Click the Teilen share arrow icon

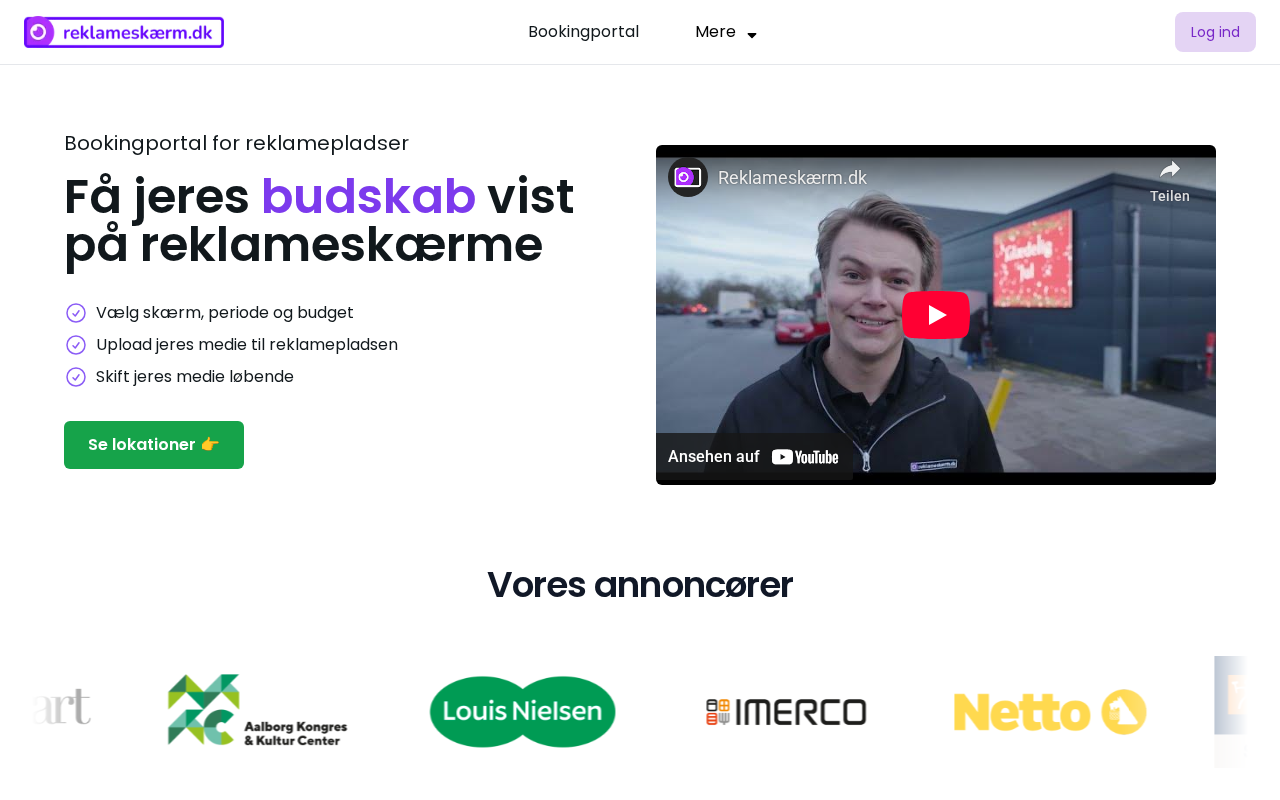click(1170, 170)
